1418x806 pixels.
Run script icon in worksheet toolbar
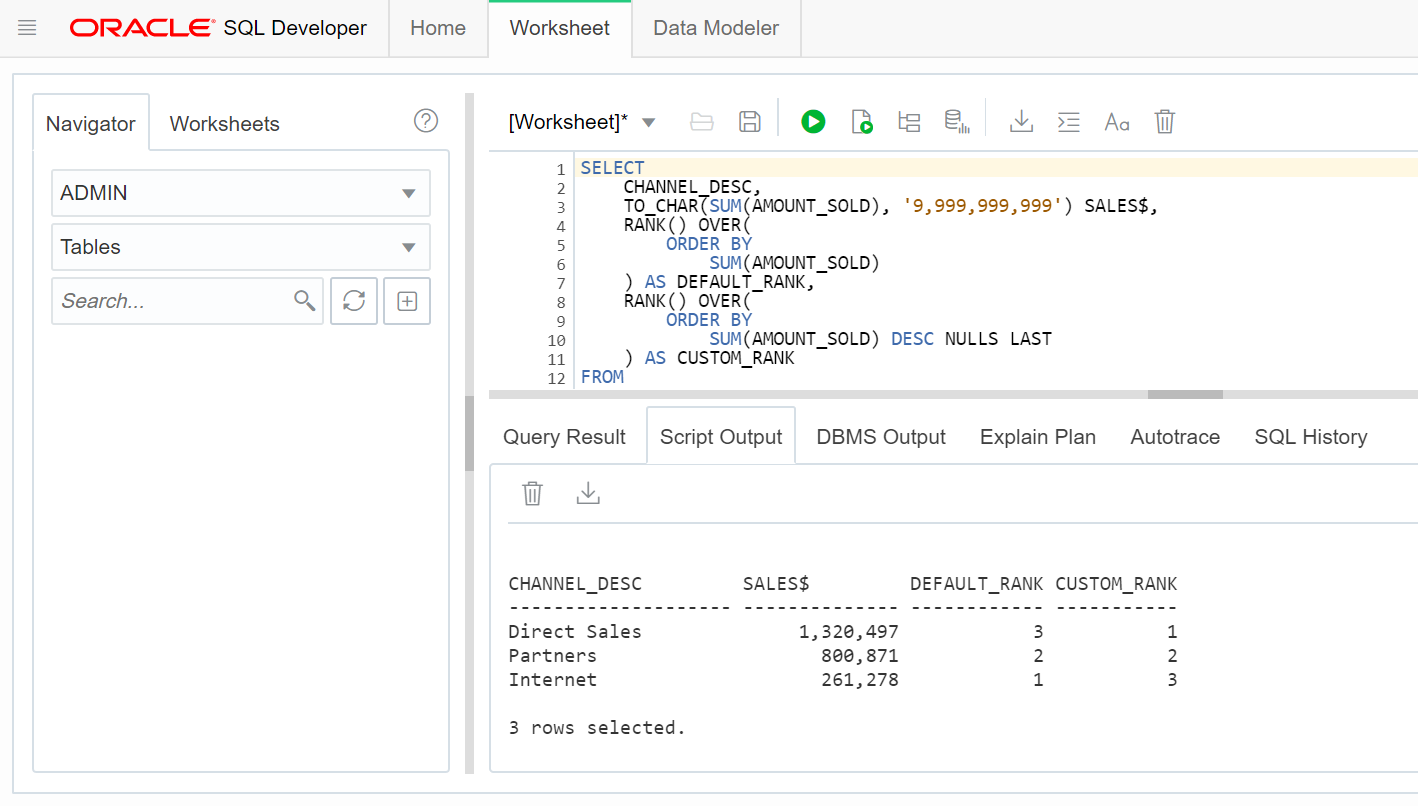862,122
